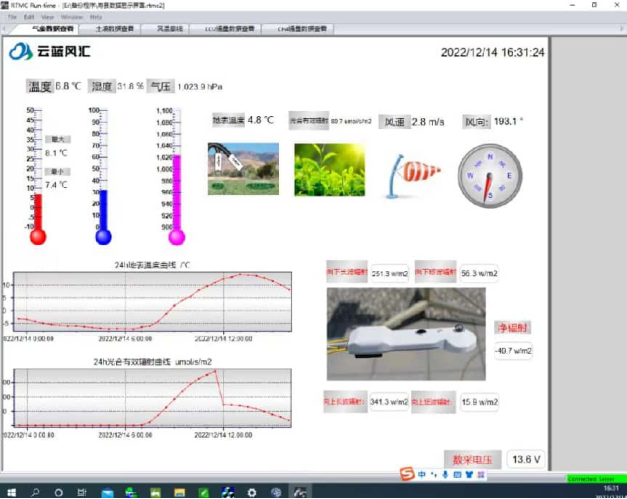627x499 pixels.
Task: Click the 向下长波辐射 label
Action: pos(347,272)
